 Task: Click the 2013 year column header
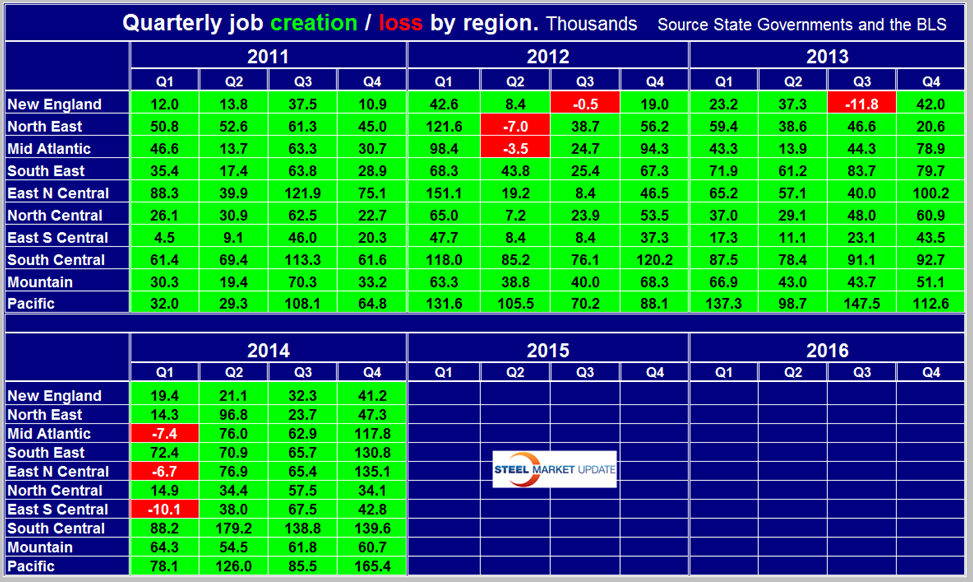coord(827,57)
